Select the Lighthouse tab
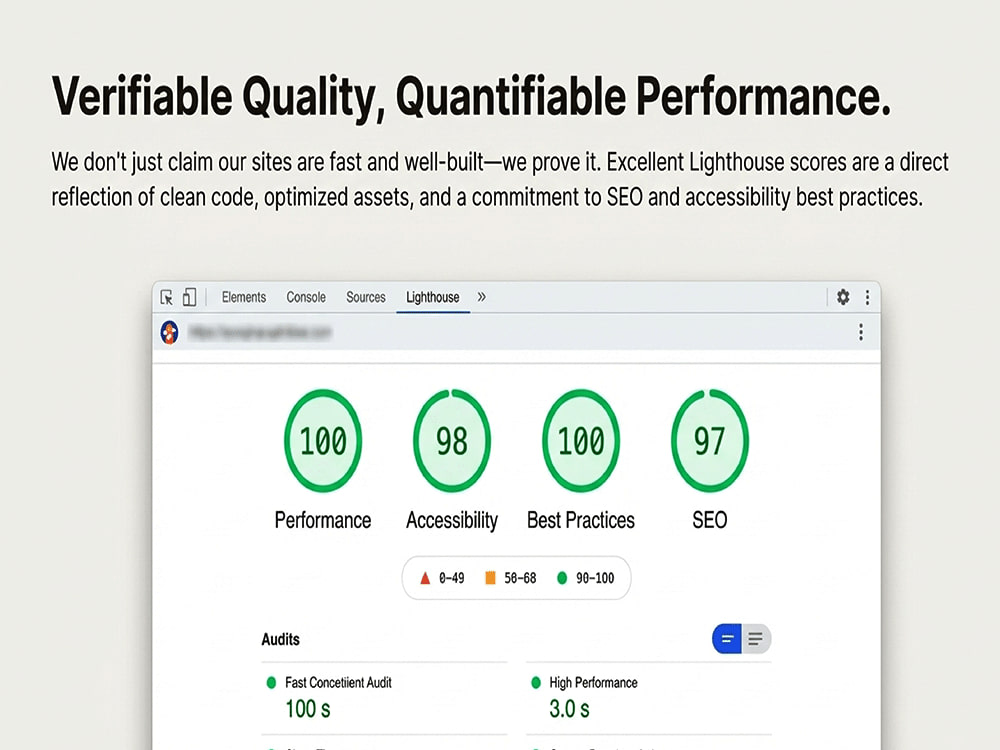Viewport: 1000px width, 750px height. [x=432, y=297]
